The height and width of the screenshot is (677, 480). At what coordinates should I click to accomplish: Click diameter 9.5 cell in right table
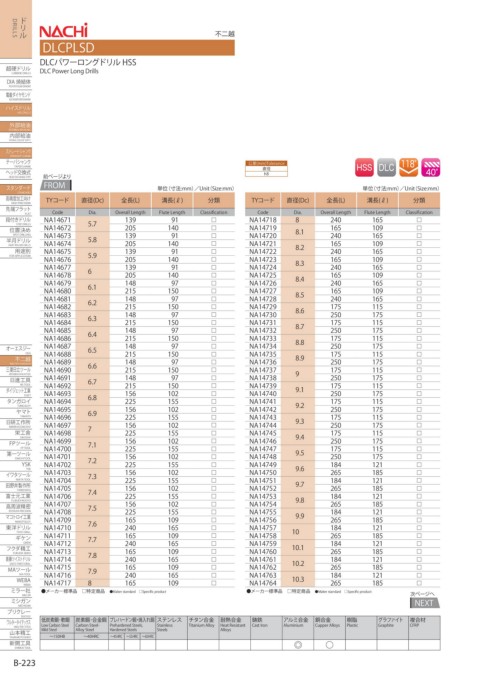tap(300, 453)
